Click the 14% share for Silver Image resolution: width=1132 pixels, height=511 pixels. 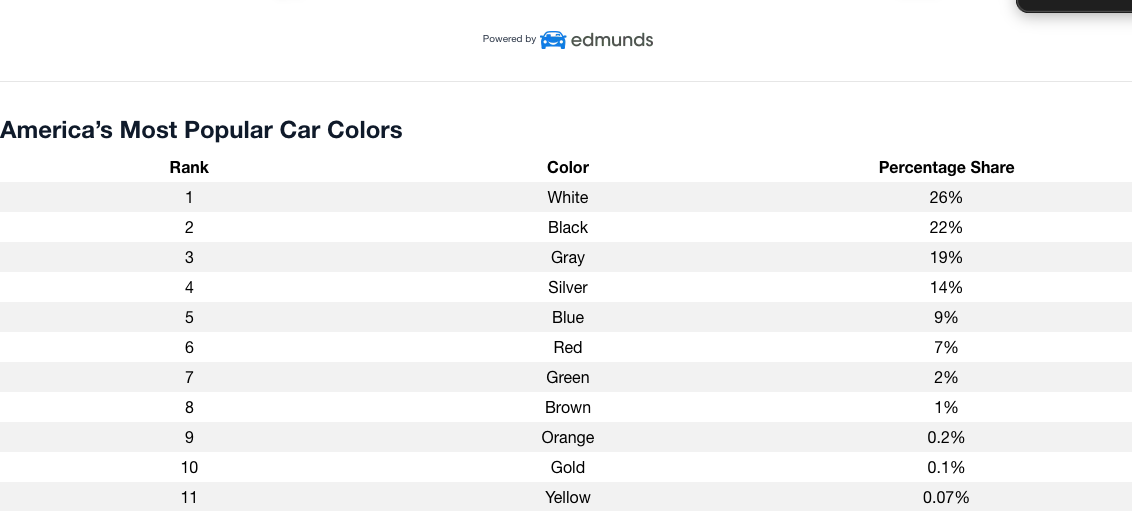point(946,287)
